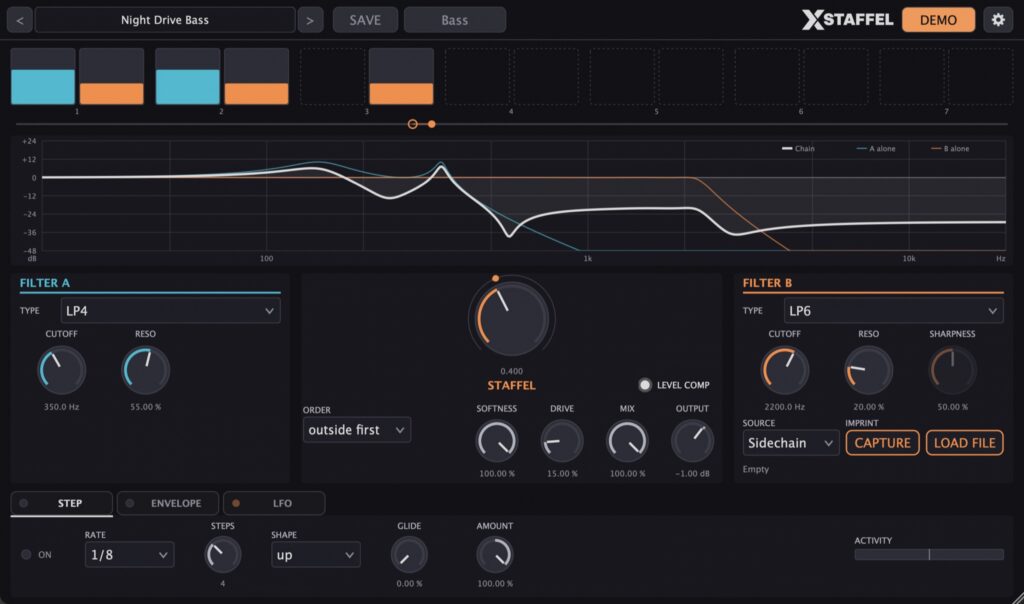Image resolution: width=1024 pixels, height=604 pixels.
Task: Click the empty Filter A cell in slot 3
Action: [332, 76]
